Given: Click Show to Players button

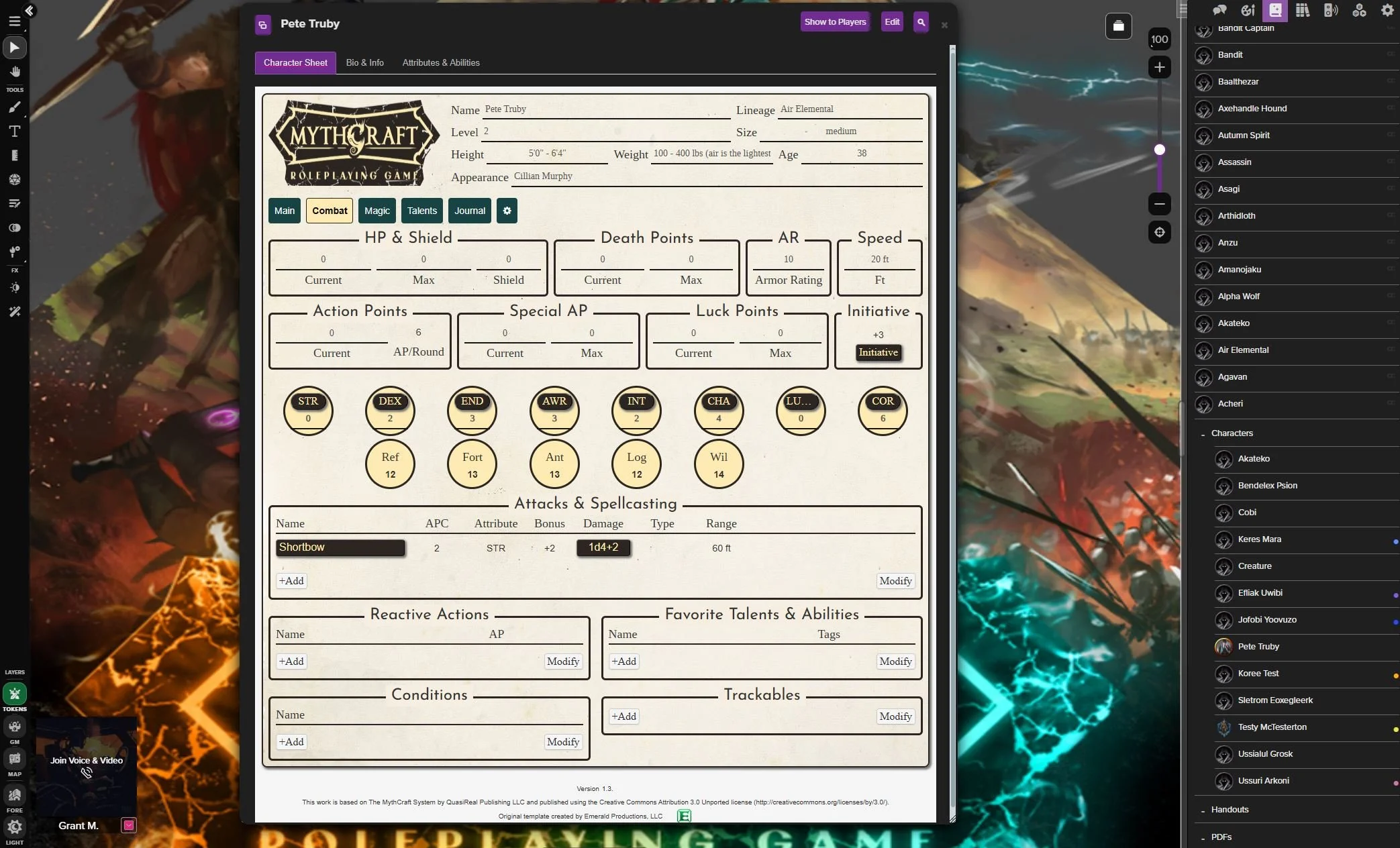Looking at the screenshot, I should coord(835,22).
